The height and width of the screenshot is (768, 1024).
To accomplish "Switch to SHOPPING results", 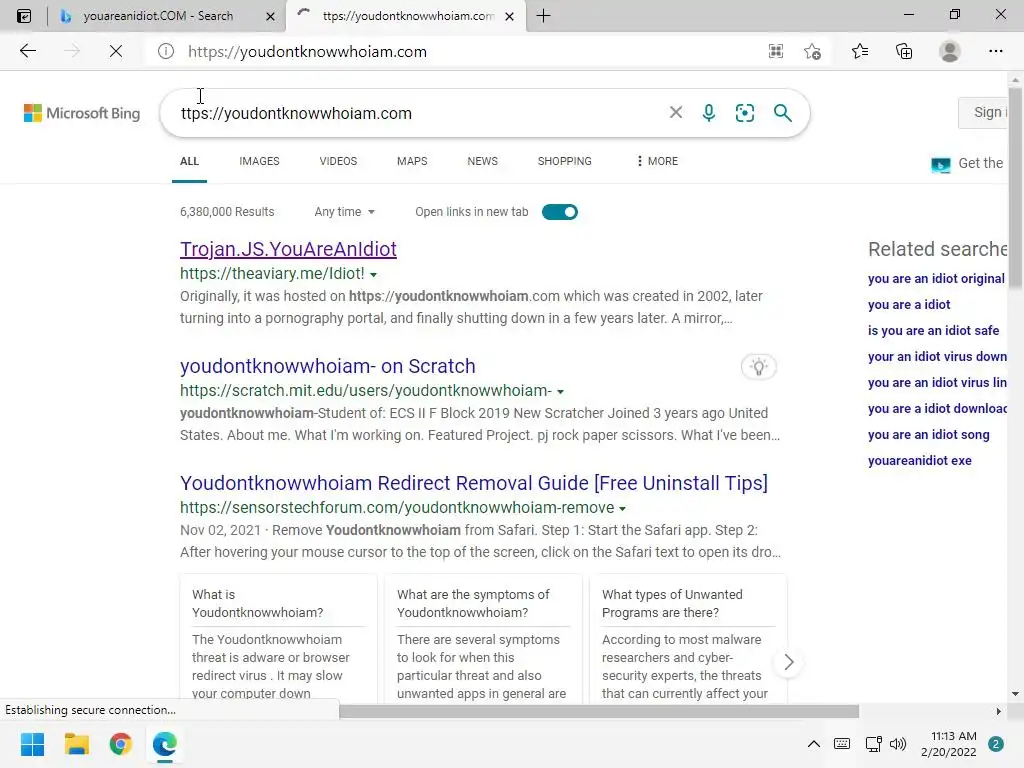I will pos(565,161).
